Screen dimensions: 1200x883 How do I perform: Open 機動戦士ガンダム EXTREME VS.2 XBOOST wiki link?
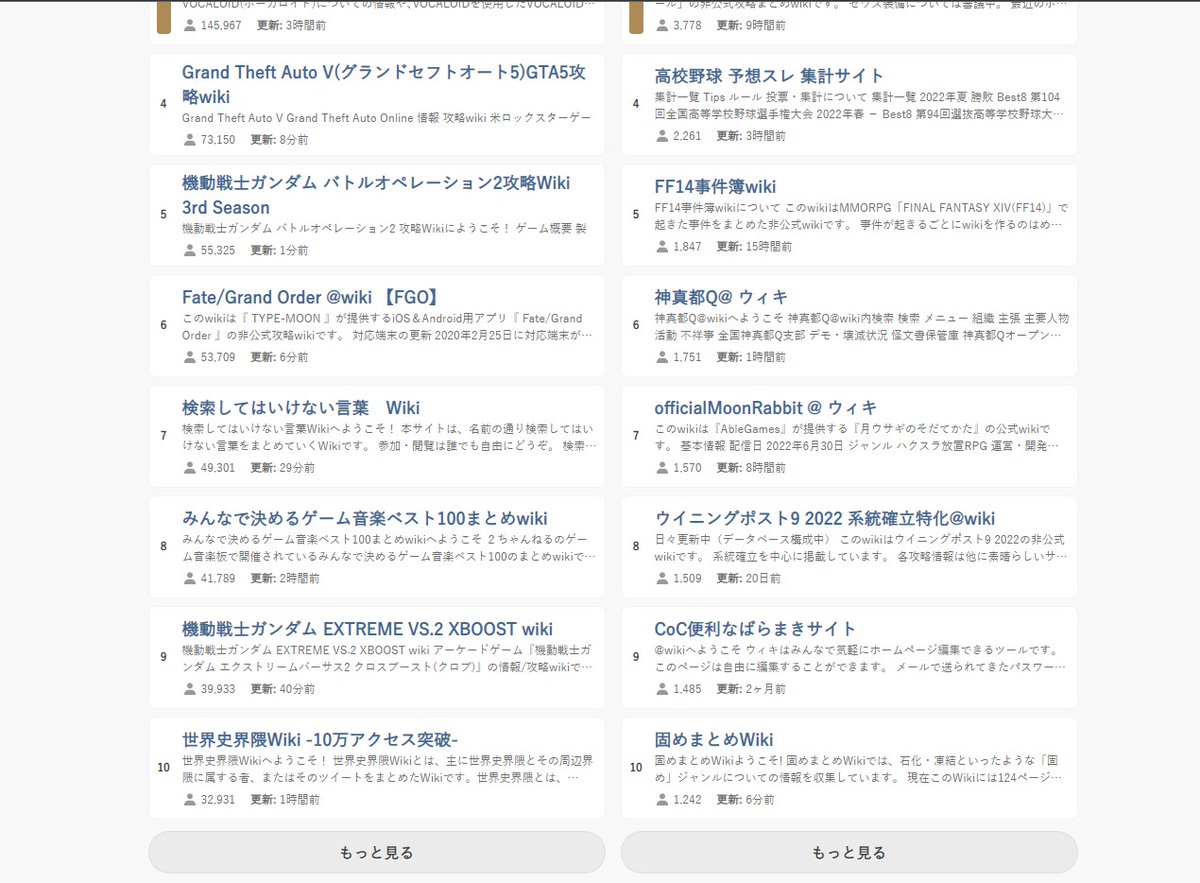coord(367,629)
